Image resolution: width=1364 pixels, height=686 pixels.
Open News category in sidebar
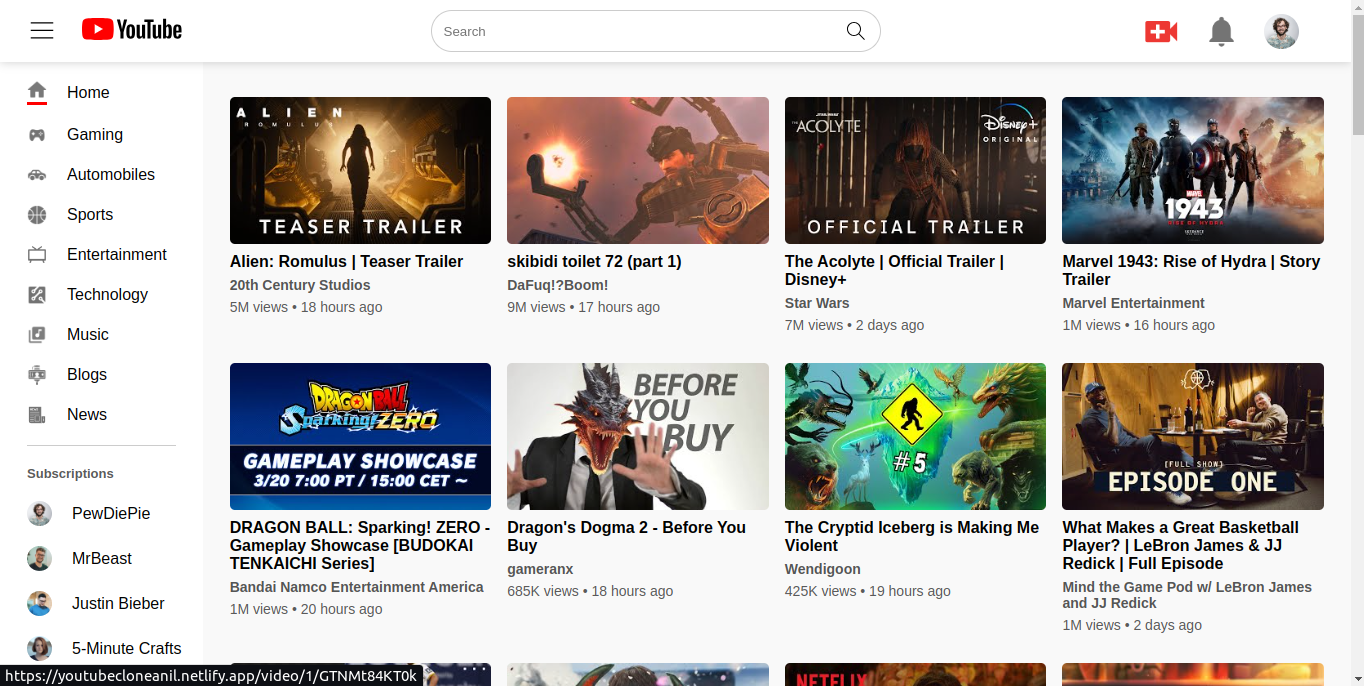87,415
